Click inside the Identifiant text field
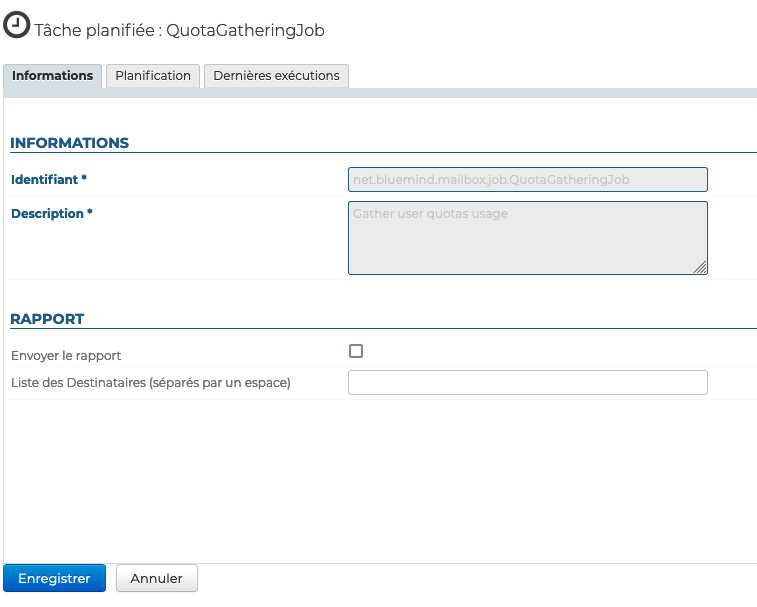This screenshot has width=757, height=607. click(527, 179)
